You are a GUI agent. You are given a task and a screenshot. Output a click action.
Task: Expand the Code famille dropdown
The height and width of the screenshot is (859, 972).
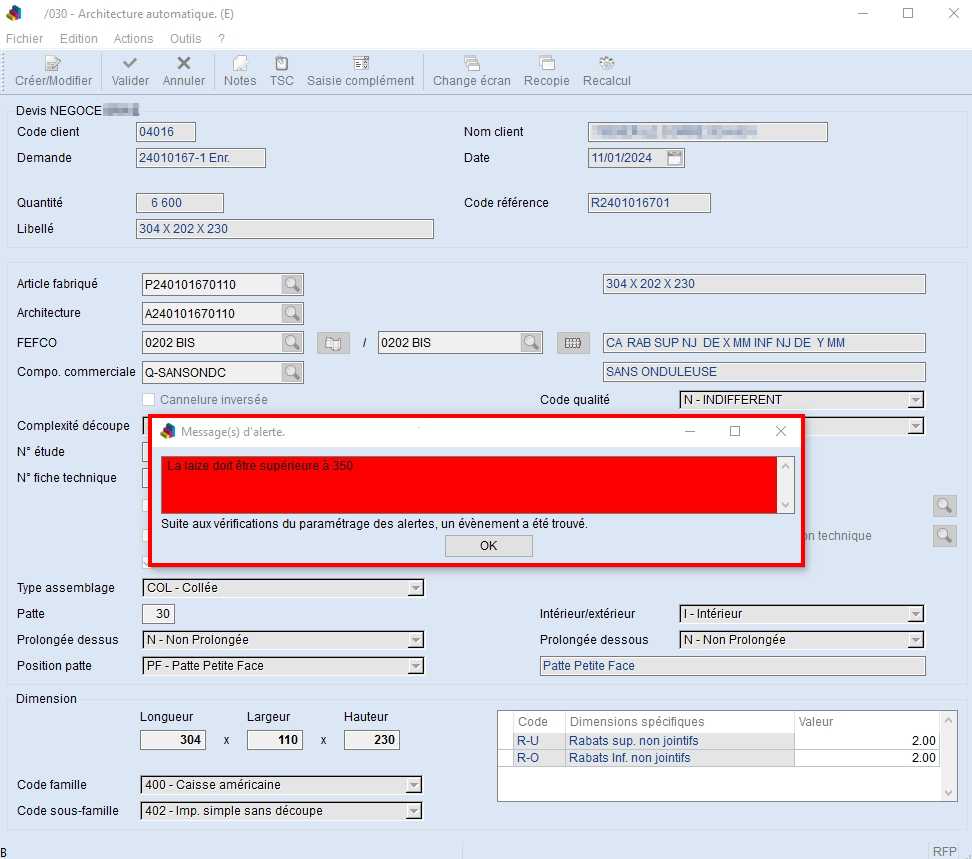coord(413,785)
